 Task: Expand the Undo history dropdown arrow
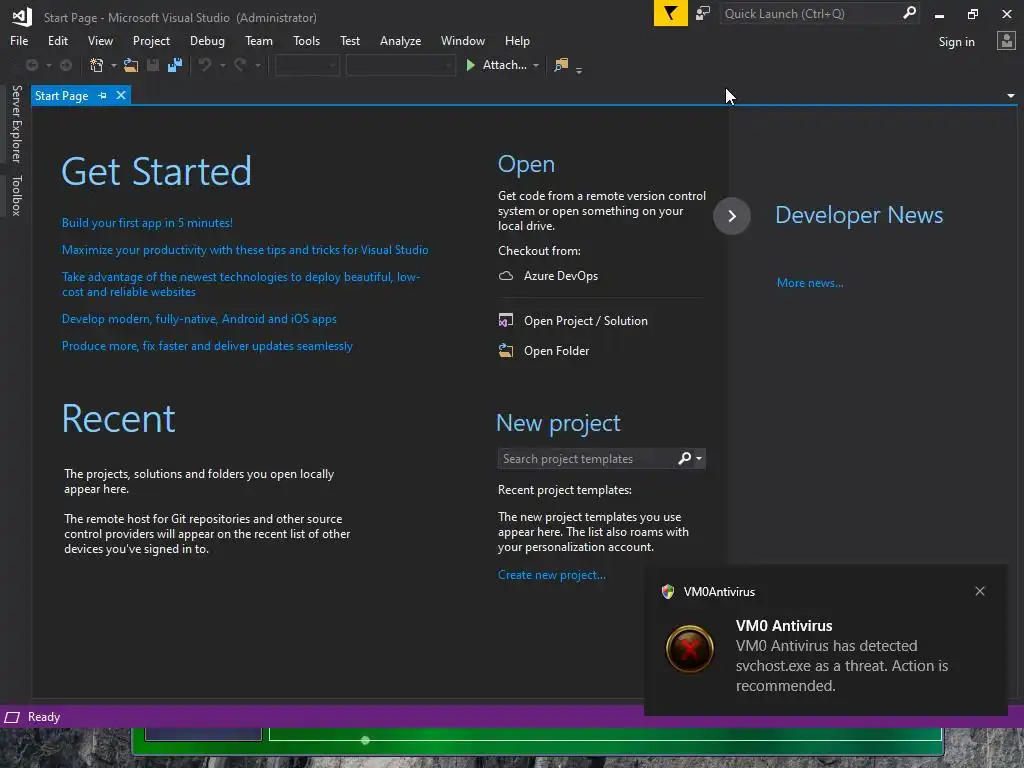(222, 65)
